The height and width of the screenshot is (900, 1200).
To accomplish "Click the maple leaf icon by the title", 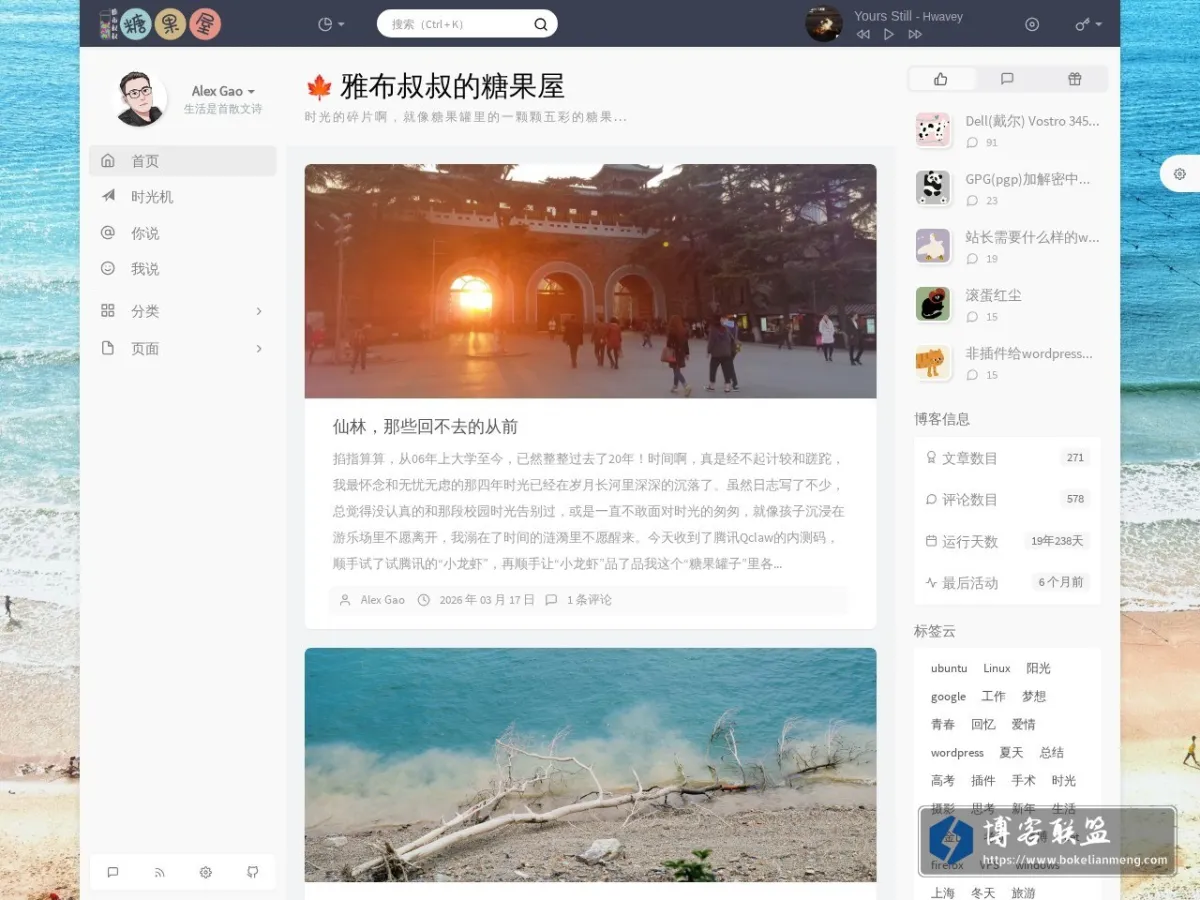I will (318, 87).
